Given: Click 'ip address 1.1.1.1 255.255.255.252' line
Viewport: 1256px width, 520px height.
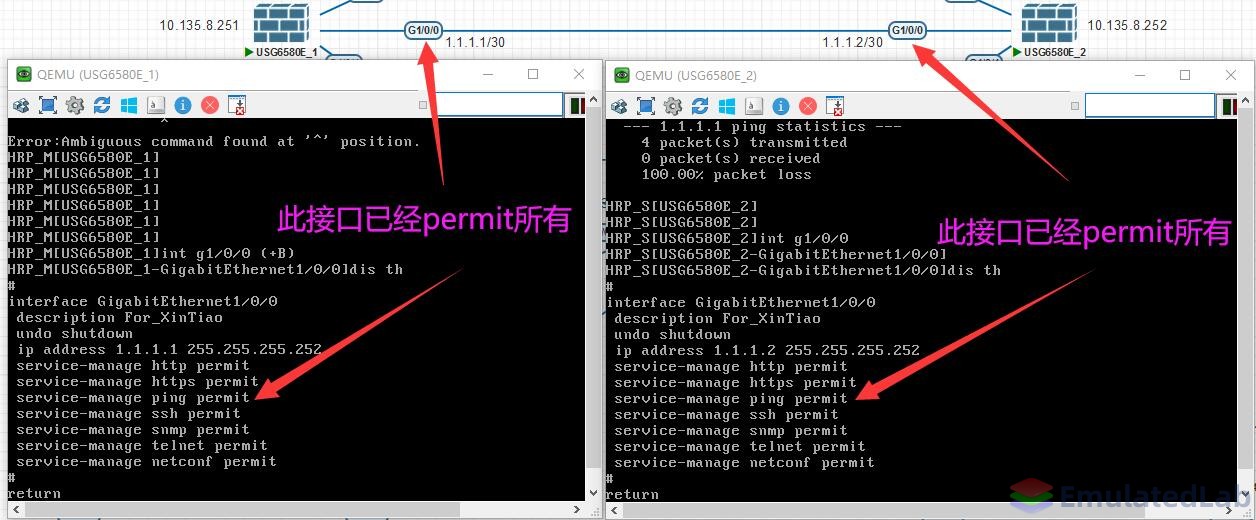Looking at the screenshot, I should click(169, 349).
